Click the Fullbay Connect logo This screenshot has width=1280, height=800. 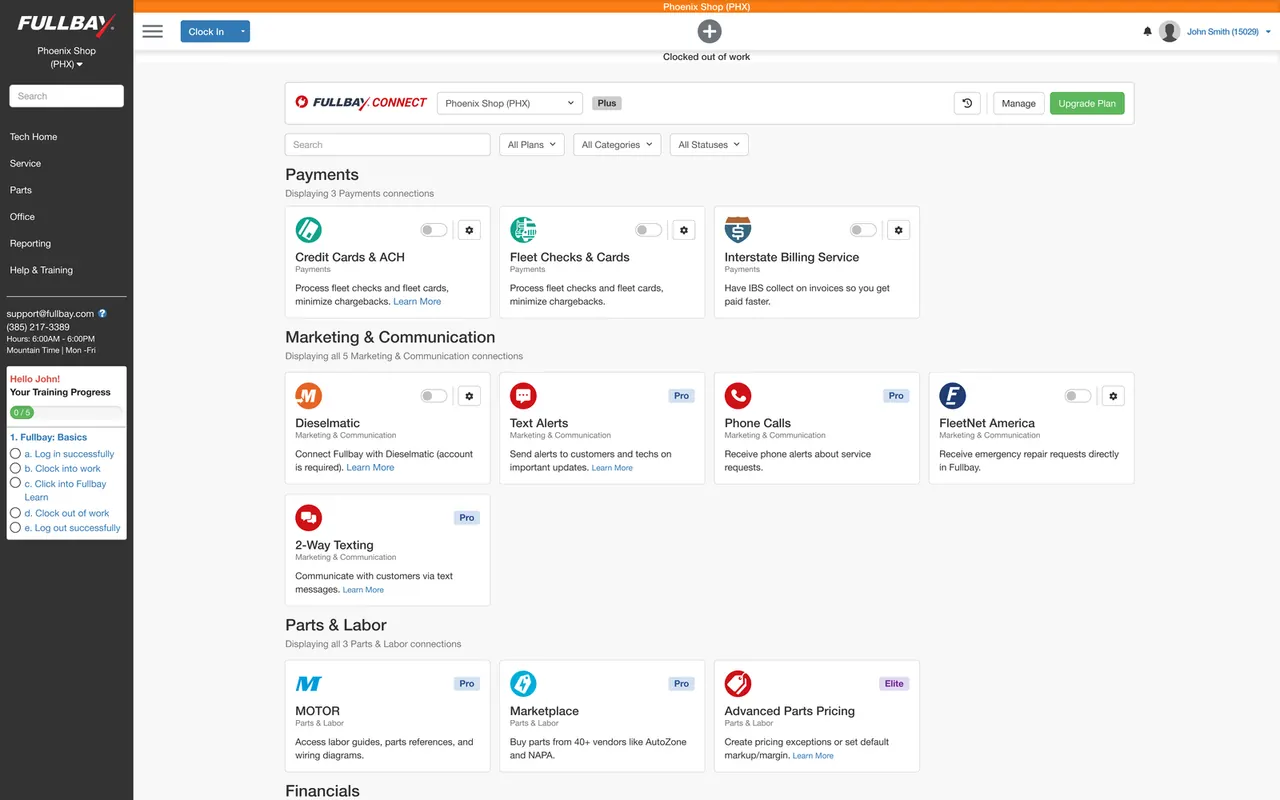[x=361, y=103]
